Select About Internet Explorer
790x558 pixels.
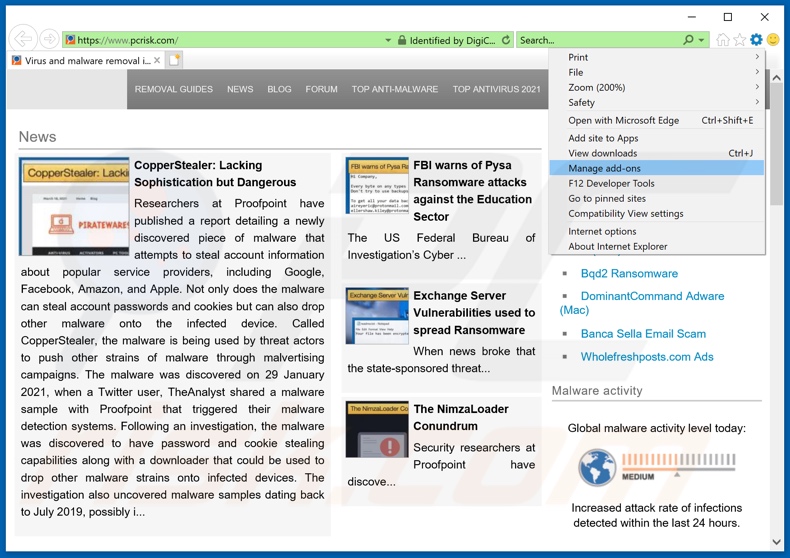click(x=657, y=246)
